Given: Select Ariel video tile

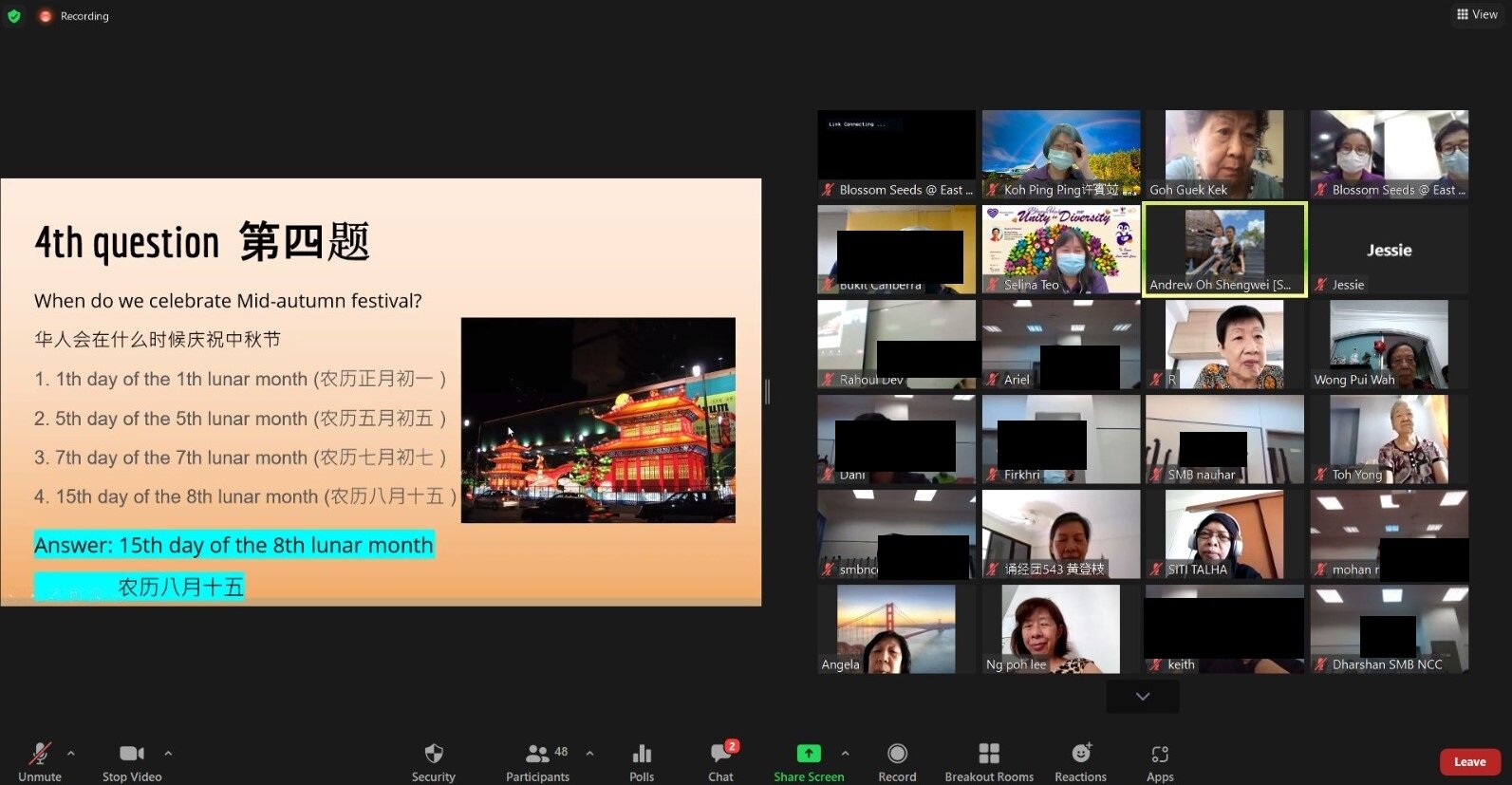Looking at the screenshot, I should pos(1061,345).
